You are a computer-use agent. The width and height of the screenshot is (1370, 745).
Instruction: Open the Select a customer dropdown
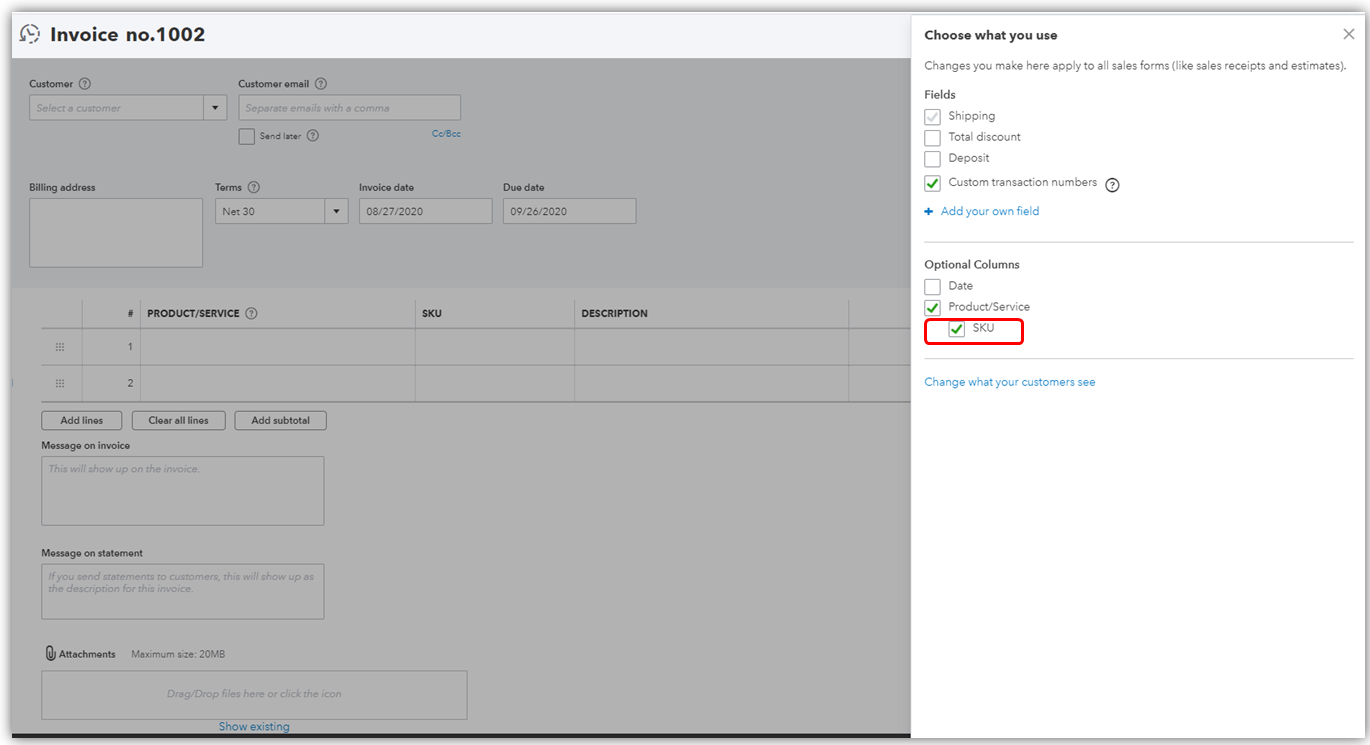[x=215, y=108]
